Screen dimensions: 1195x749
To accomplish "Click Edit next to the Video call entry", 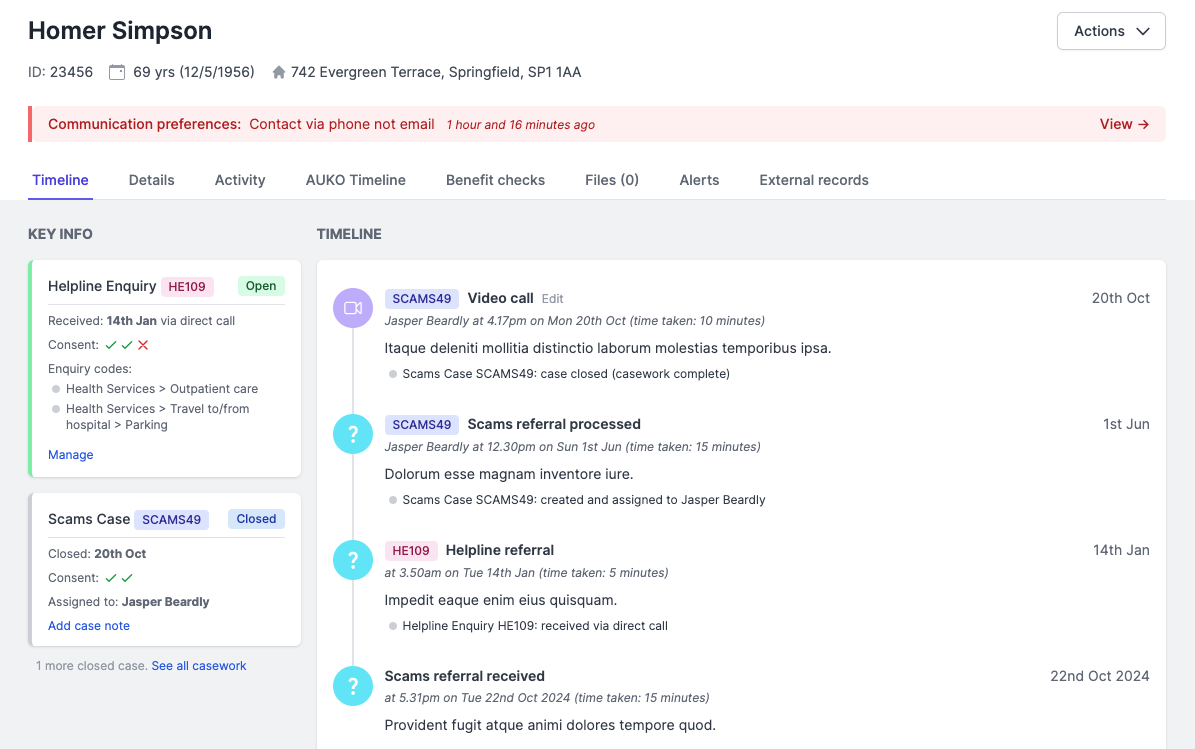I will 552,298.
